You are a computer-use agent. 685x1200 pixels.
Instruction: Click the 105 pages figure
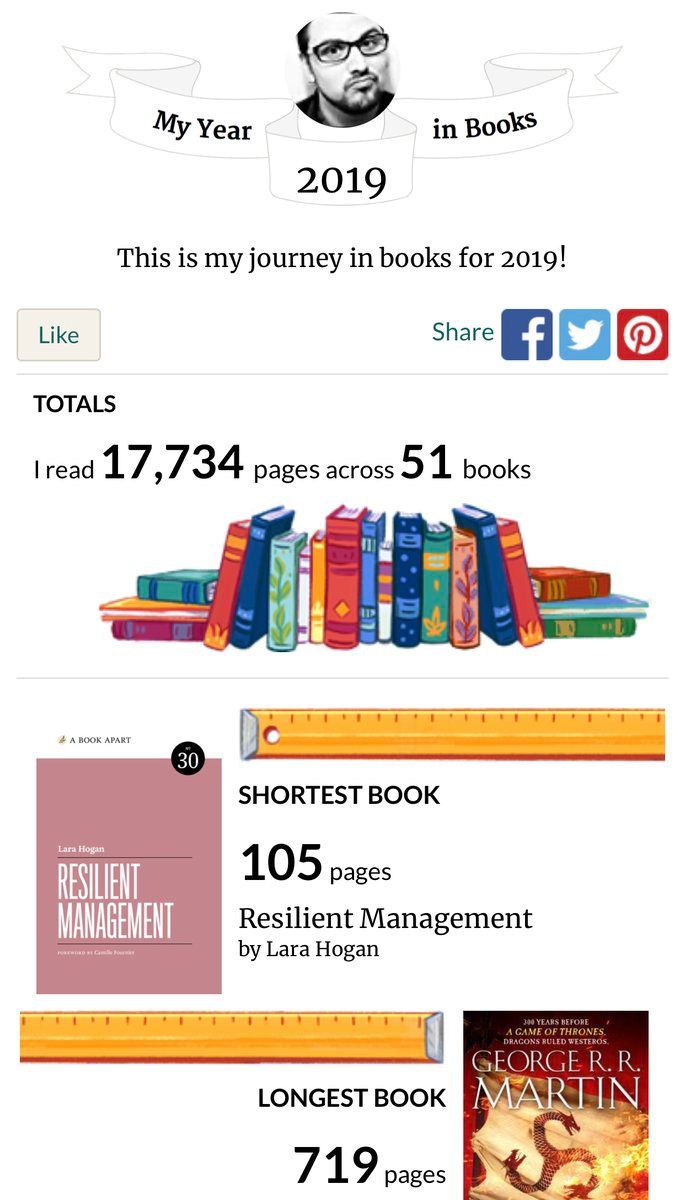tap(282, 863)
